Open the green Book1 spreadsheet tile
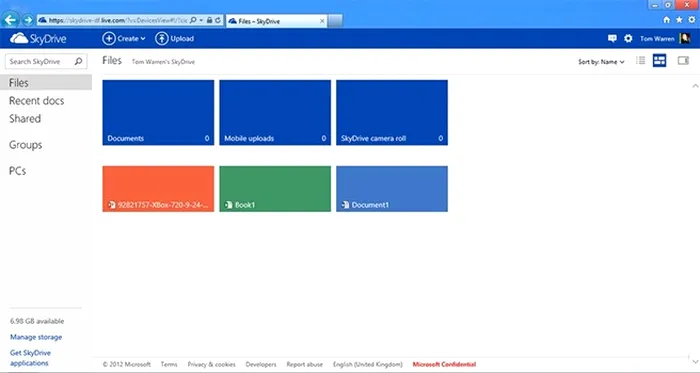 tap(275, 189)
